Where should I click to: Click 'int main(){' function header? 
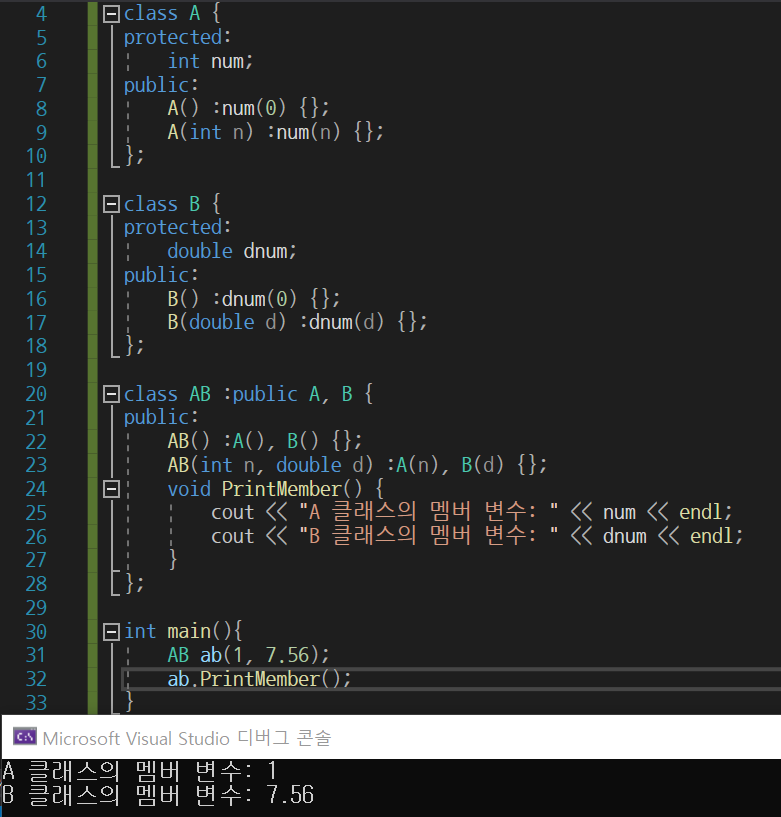coord(183,632)
